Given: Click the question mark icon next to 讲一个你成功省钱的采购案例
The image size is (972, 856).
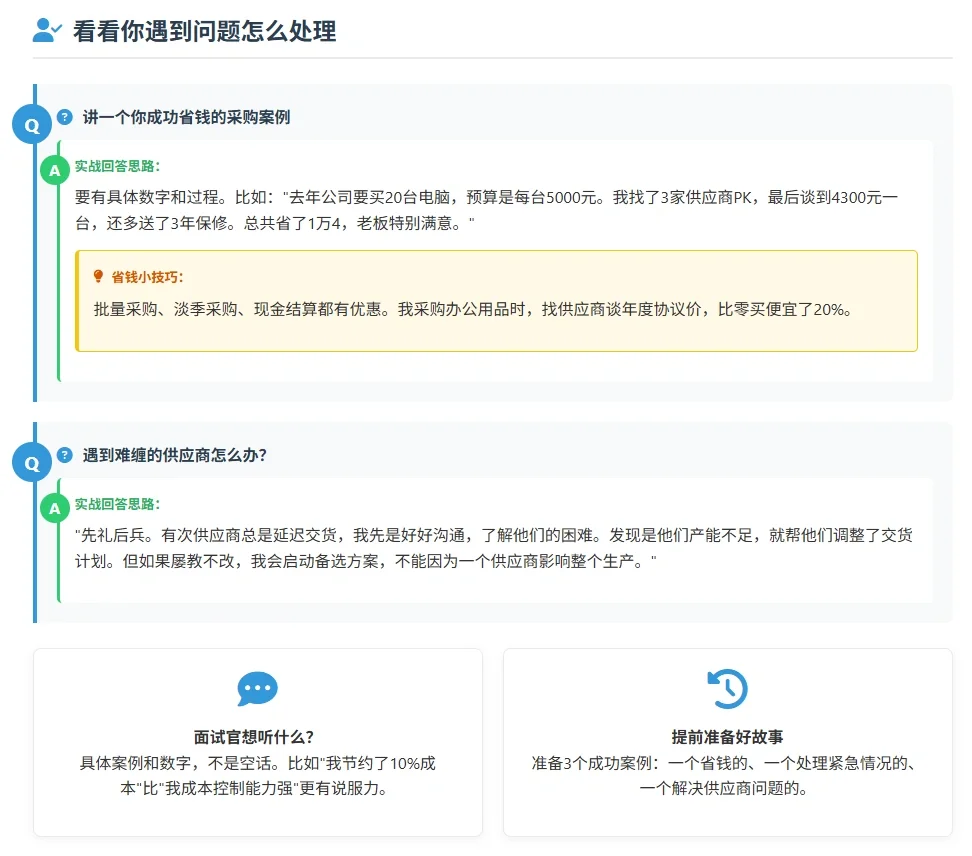Looking at the screenshot, I should (64, 117).
